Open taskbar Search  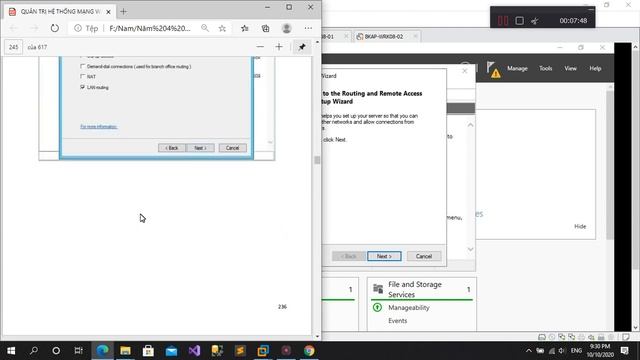[34, 351]
